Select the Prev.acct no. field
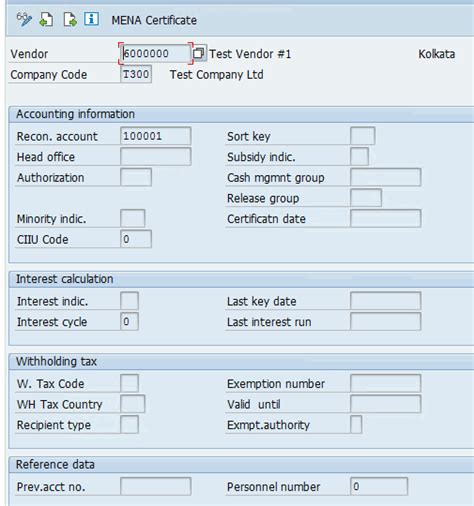The height and width of the screenshot is (506, 474). pyautogui.click(x=156, y=487)
